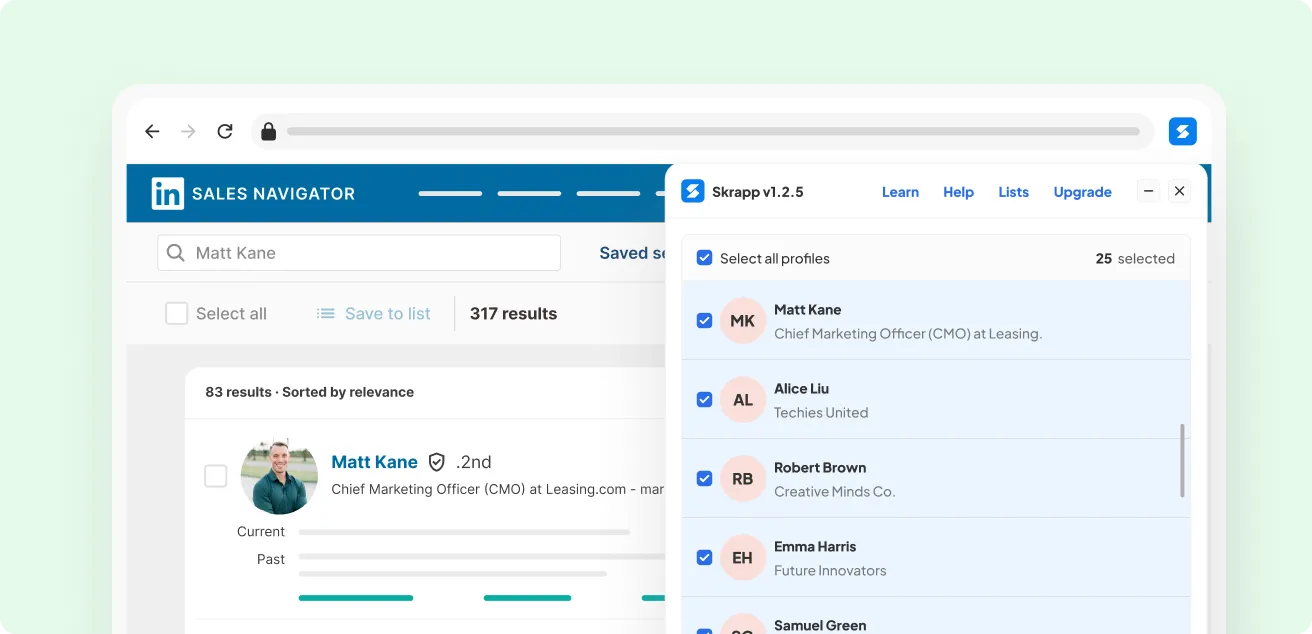
Task: Click inside the Matt Kane search field
Action: (x=360, y=253)
